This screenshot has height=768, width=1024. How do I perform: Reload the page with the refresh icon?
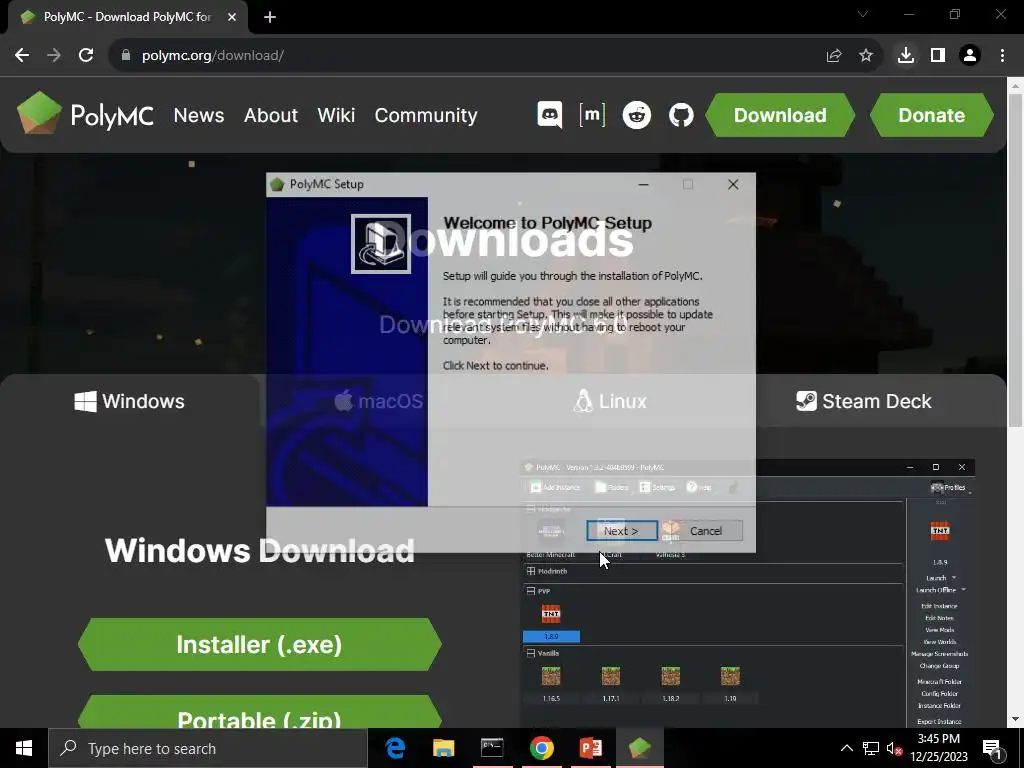point(86,56)
